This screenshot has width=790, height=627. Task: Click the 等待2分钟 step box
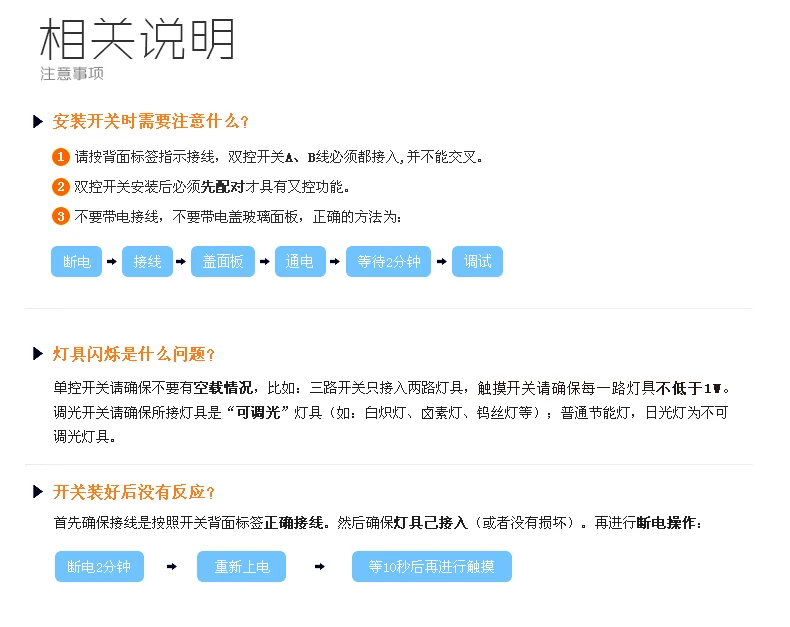(x=388, y=262)
